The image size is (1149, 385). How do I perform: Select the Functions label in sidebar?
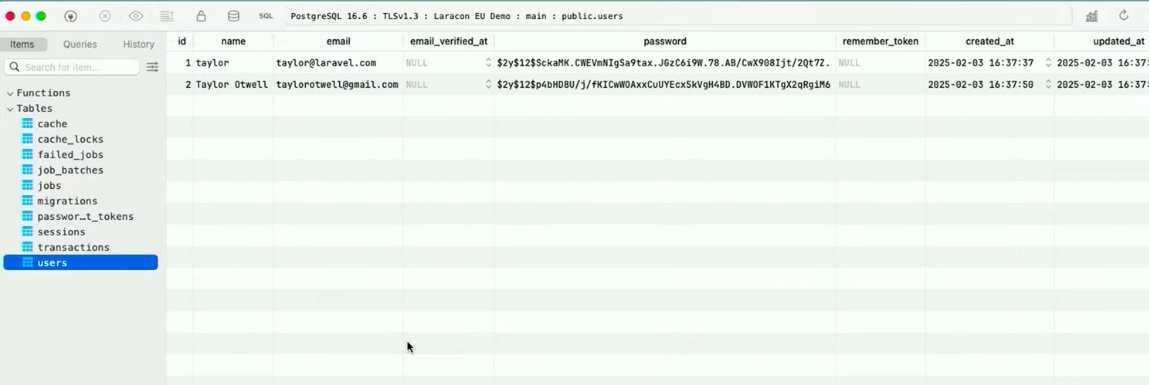click(x=43, y=93)
